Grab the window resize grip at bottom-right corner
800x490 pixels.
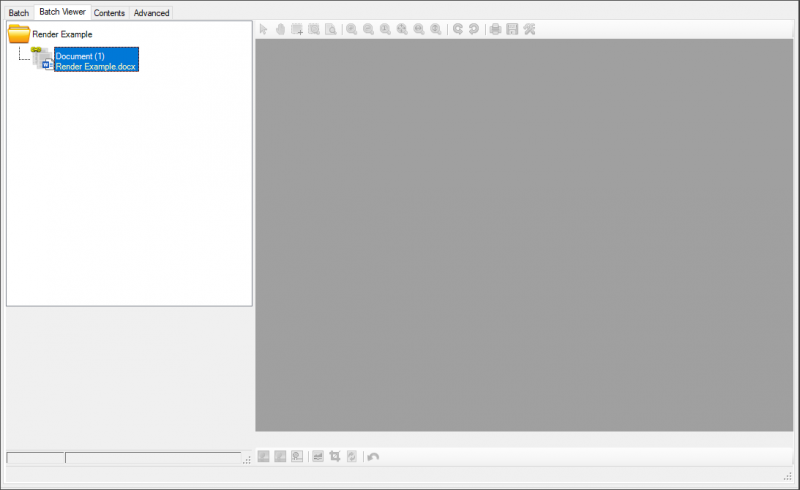tap(787, 476)
